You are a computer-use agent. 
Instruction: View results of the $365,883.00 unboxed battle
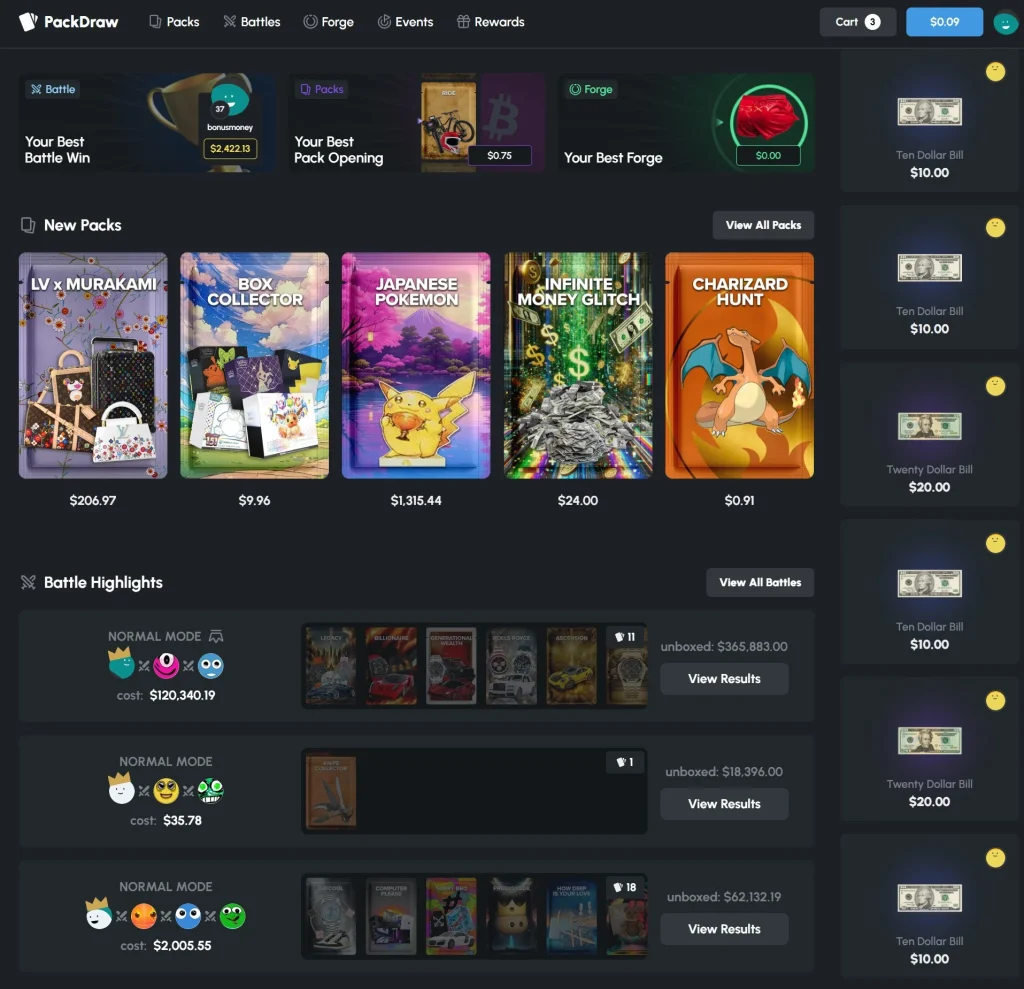724,679
